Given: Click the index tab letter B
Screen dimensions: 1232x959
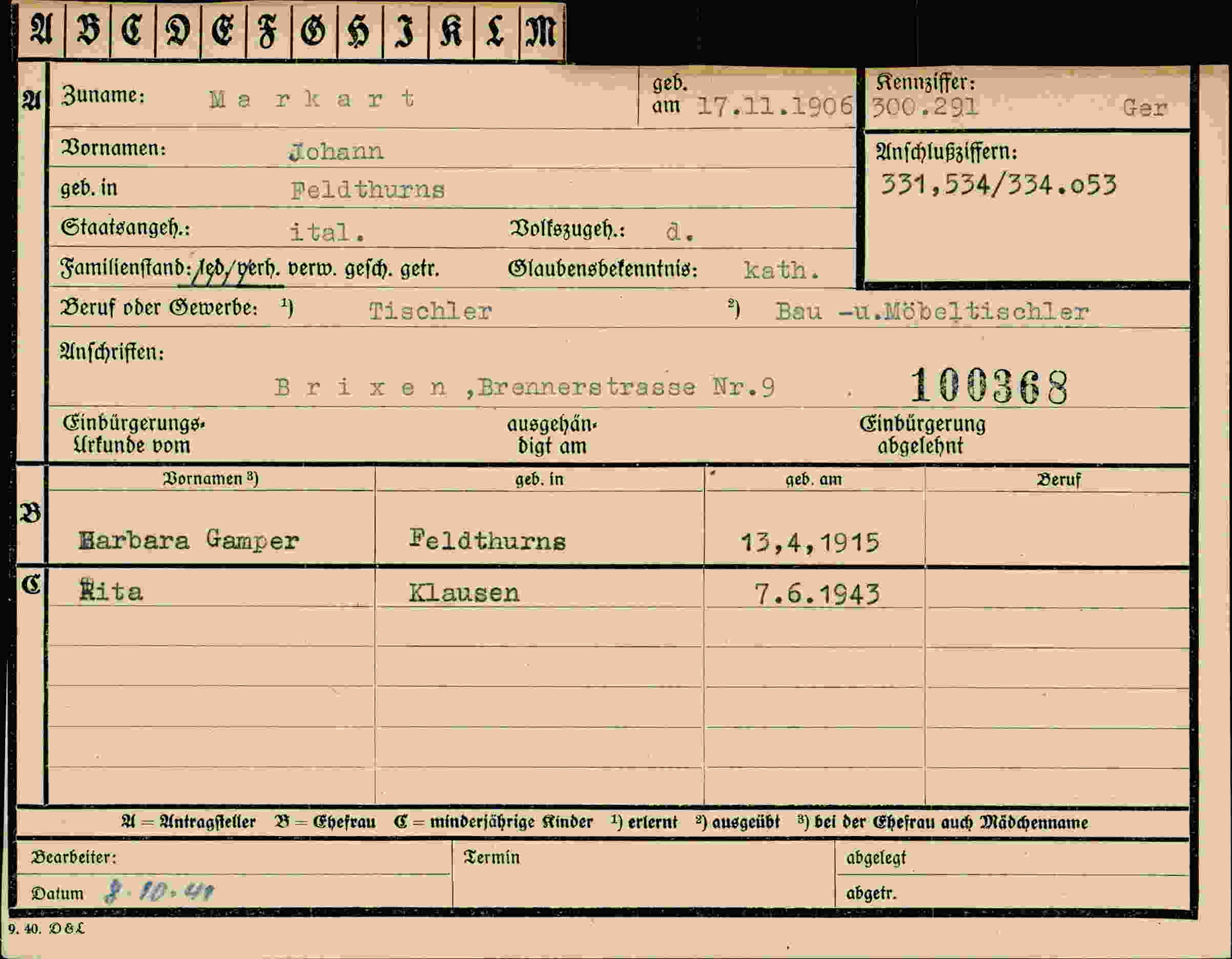Looking at the screenshot, I should pos(88,30).
